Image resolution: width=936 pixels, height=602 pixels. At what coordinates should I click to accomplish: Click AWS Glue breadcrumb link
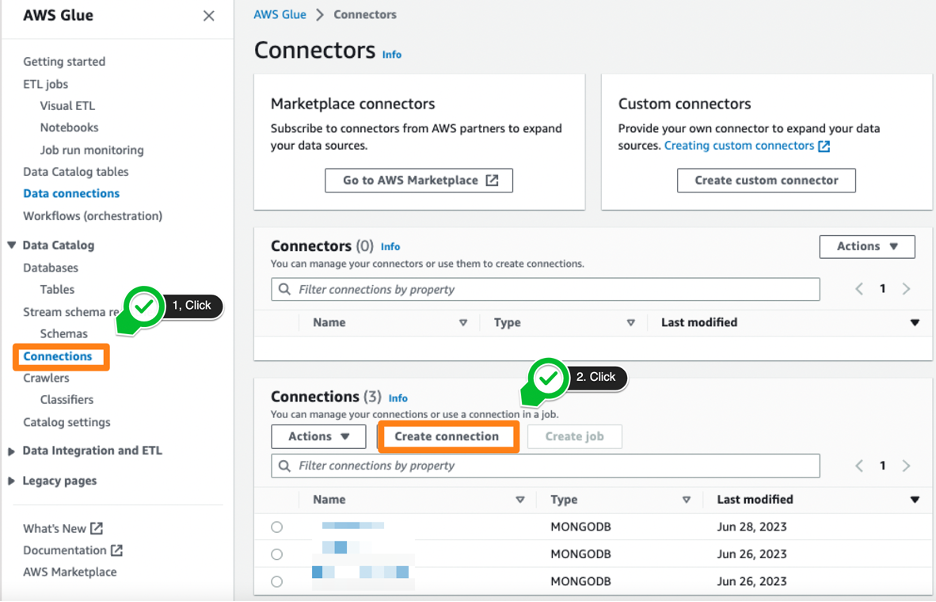point(280,15)
